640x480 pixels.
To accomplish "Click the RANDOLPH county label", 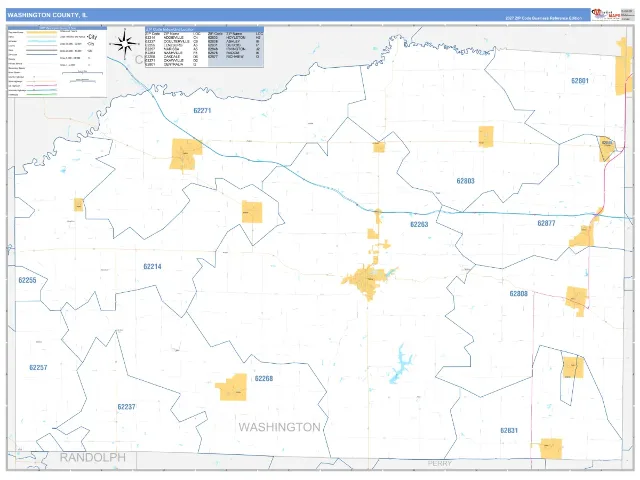I will pos(93,458).
